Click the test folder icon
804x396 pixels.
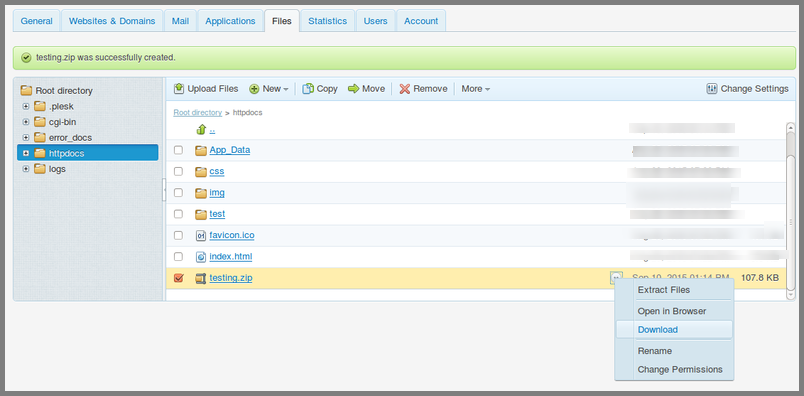coord(200,214)
